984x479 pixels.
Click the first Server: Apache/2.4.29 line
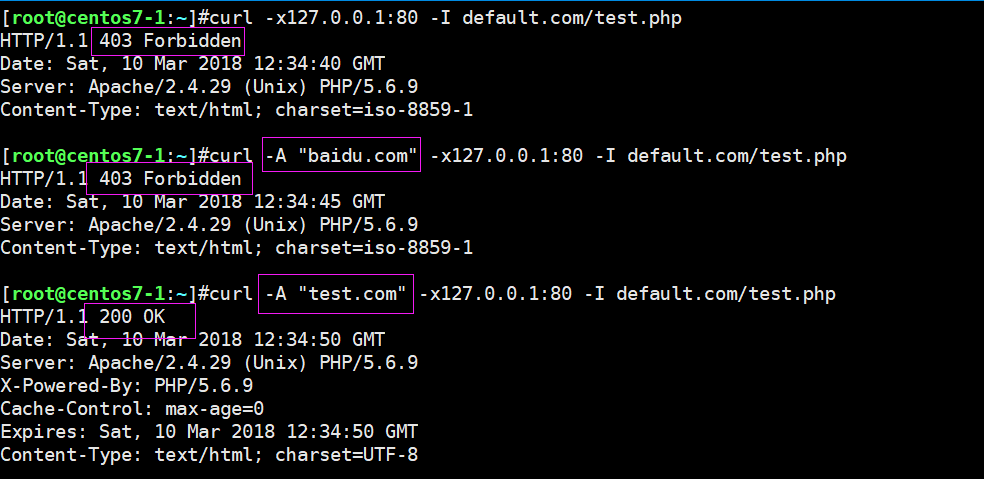pyautogui.click(x=209, y=87)
